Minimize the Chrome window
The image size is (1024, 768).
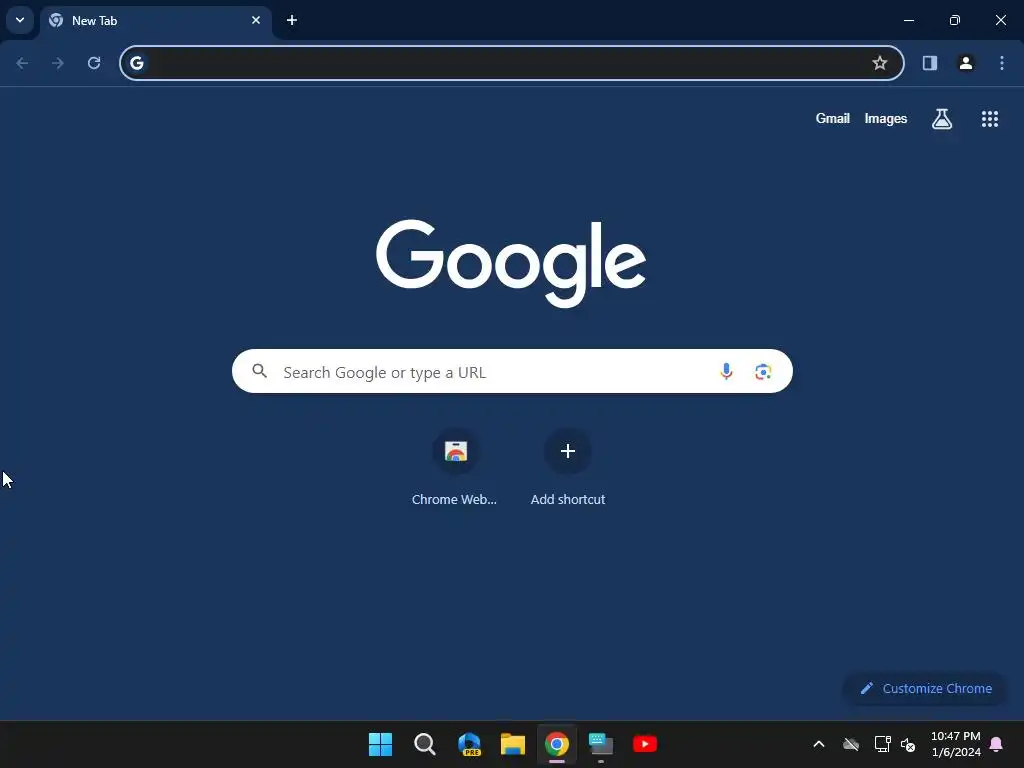(908, 20)
